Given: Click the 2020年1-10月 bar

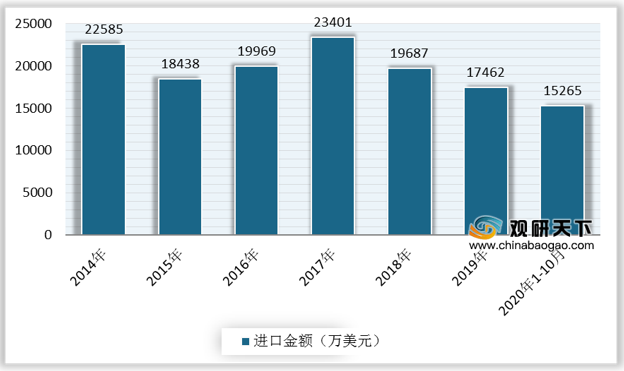Looking at the screenshot, I should [x=562, y=170].
